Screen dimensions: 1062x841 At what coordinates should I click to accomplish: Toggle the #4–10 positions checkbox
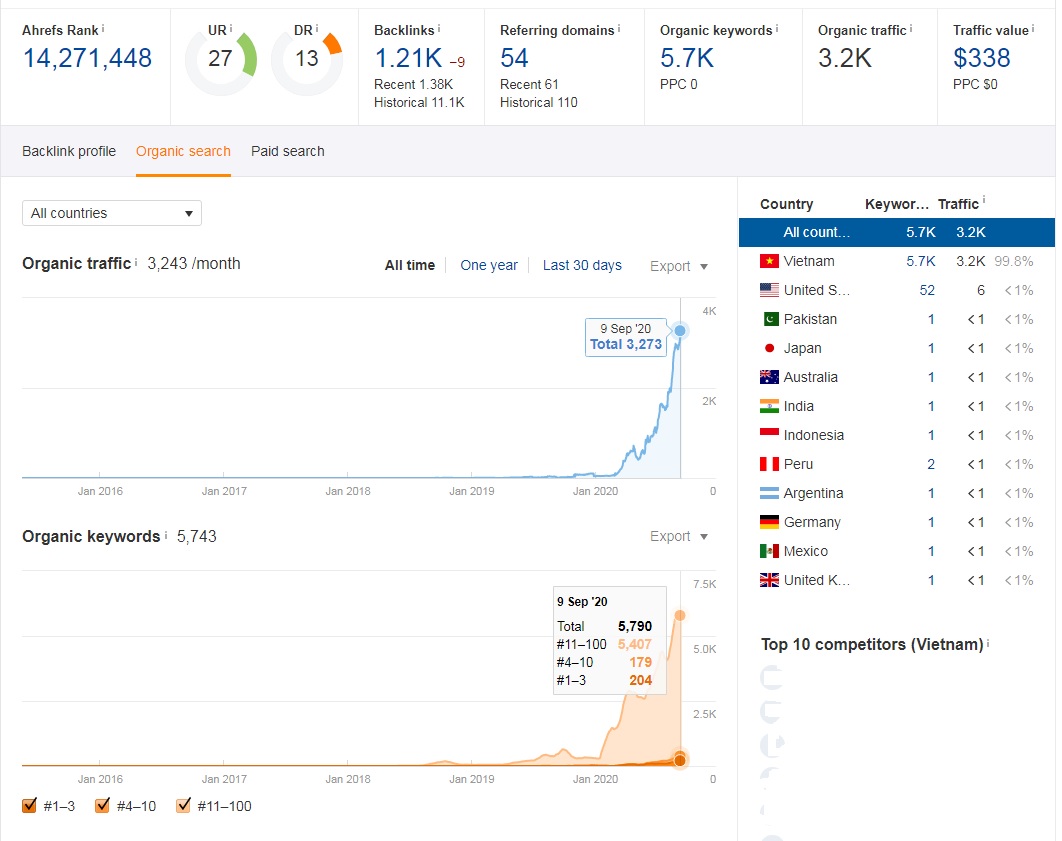tap(102, 805)
